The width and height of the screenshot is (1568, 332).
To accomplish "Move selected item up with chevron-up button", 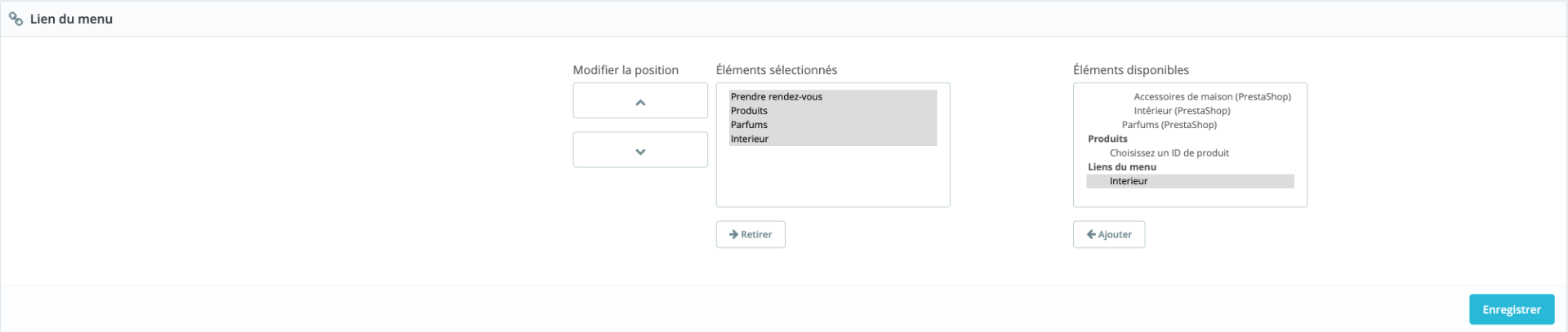I will (x=640, y=101).
